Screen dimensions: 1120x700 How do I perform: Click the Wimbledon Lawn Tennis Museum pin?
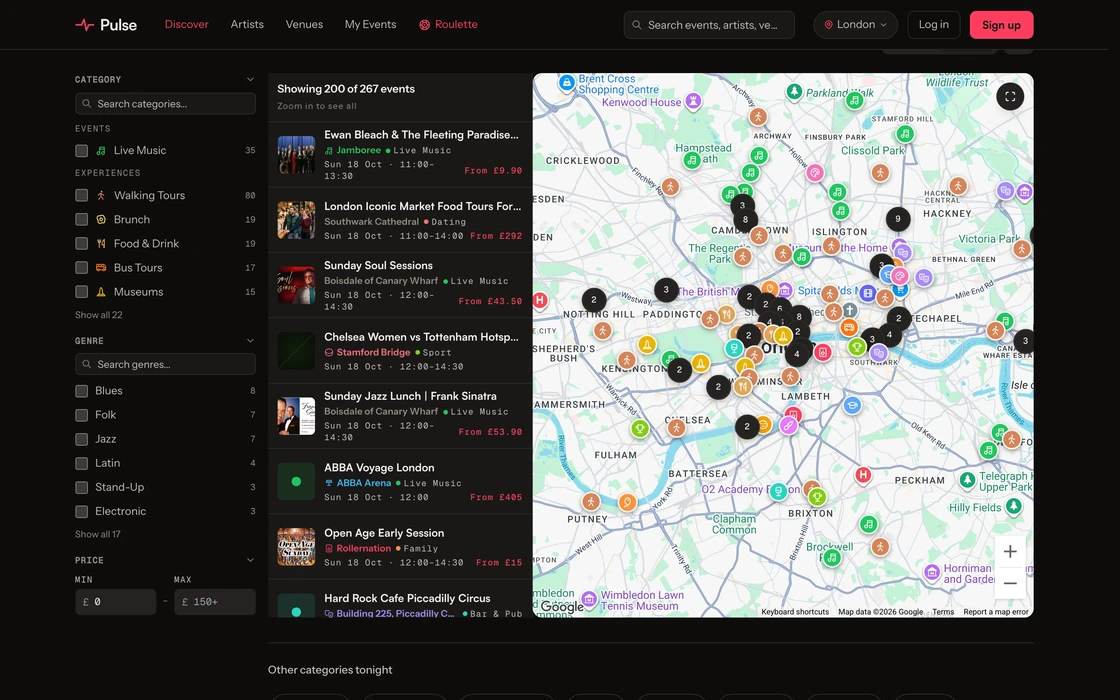[x=589, y=598]
